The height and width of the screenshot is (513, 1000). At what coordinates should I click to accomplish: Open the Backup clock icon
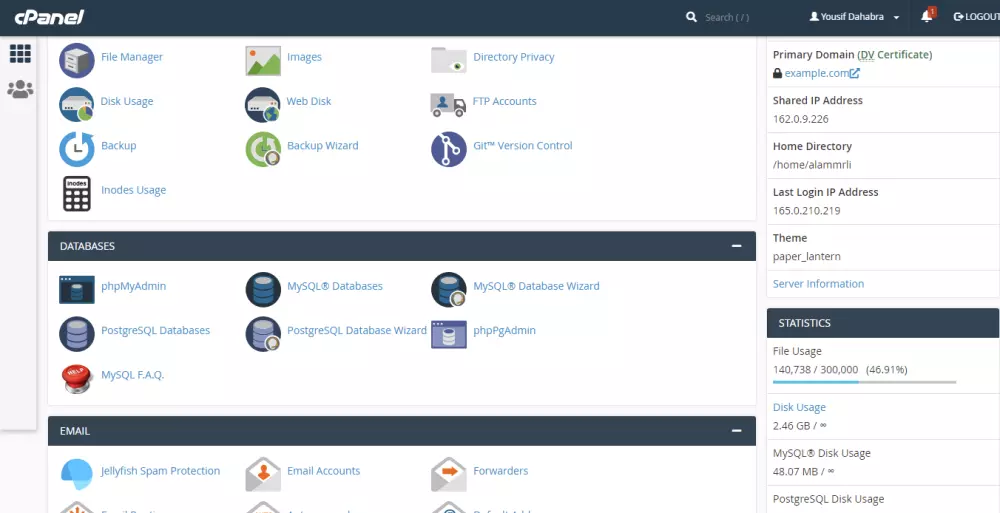[77, 149]
